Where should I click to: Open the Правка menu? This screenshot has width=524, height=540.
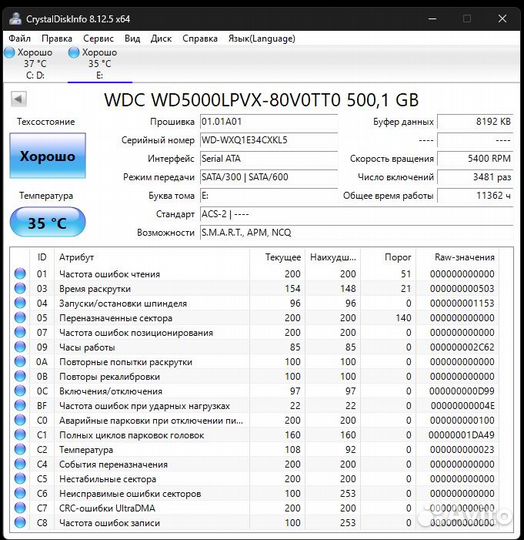coord(57,39)
